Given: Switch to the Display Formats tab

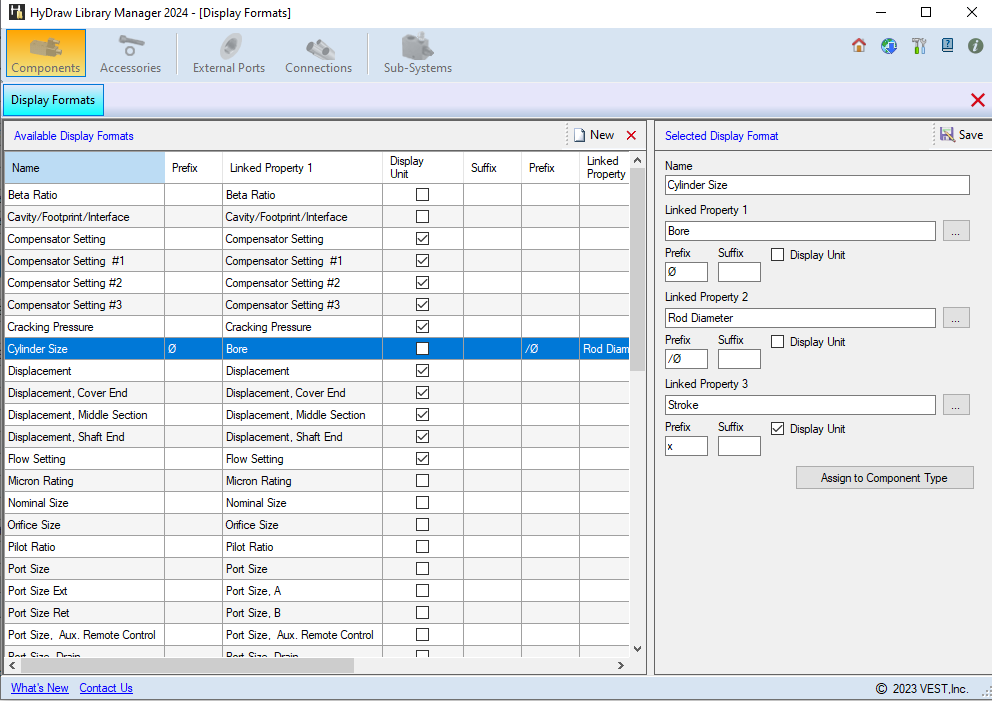Looking at the screenshot, I should [x=52, y=100].
